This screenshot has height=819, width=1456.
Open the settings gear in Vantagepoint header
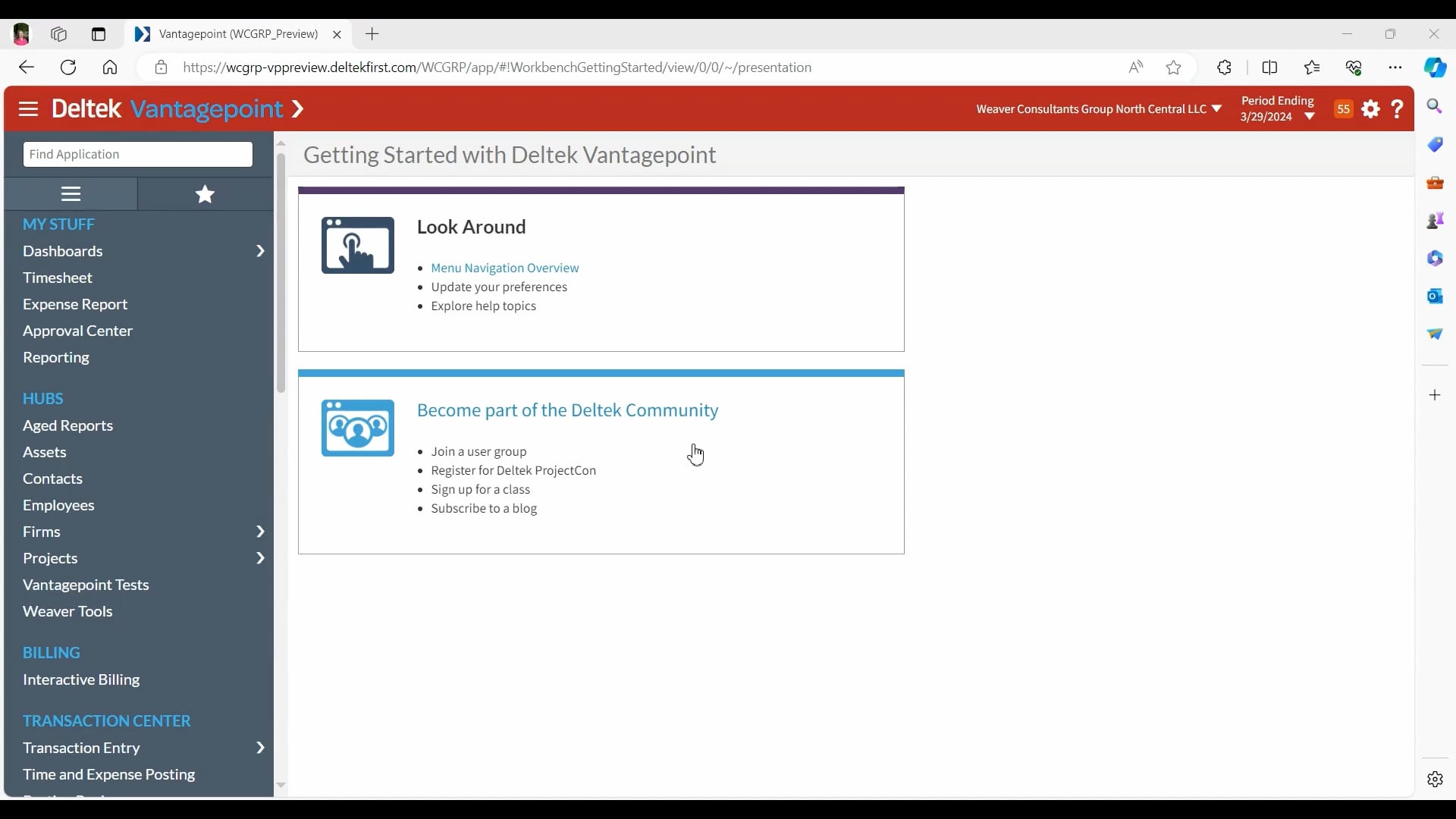click(1370, 109)
